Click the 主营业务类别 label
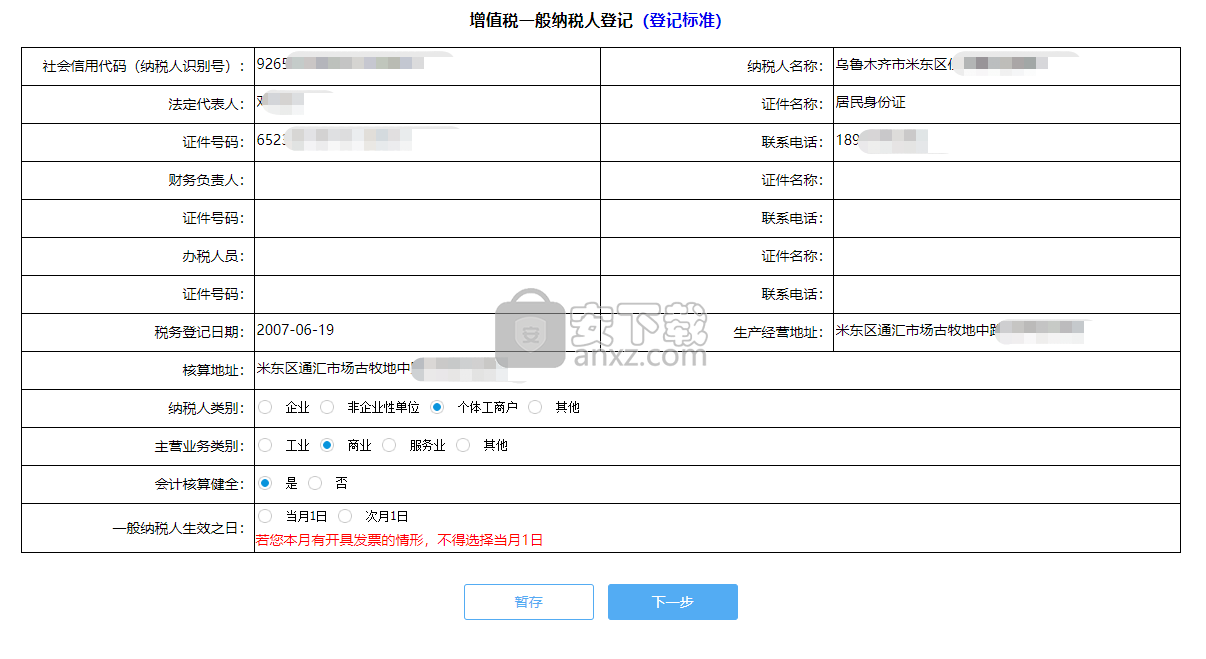This screenshot has height=659, width=1206. [x=199, y=447]
